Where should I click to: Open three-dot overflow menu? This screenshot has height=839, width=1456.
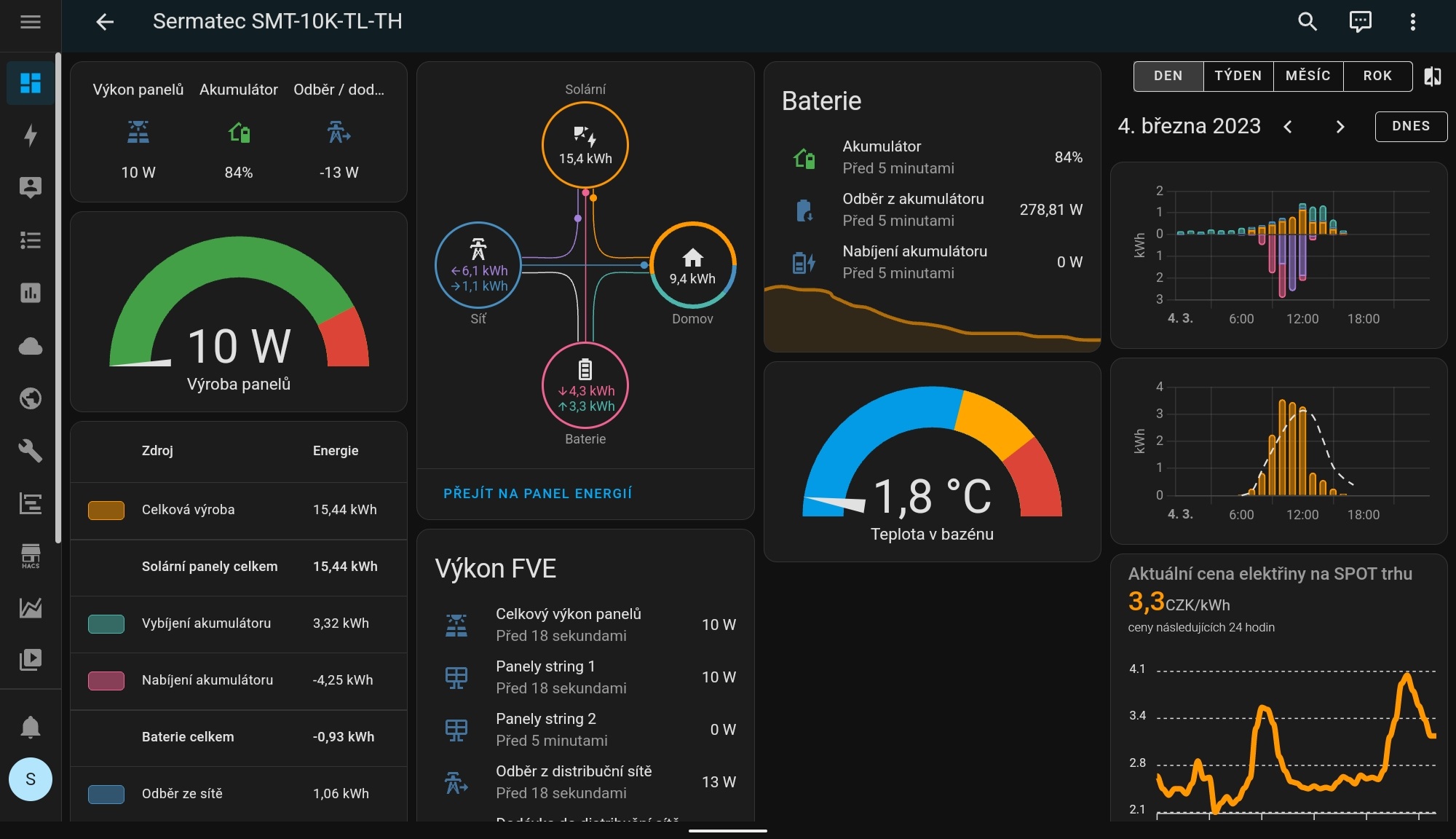point(1412,22)
